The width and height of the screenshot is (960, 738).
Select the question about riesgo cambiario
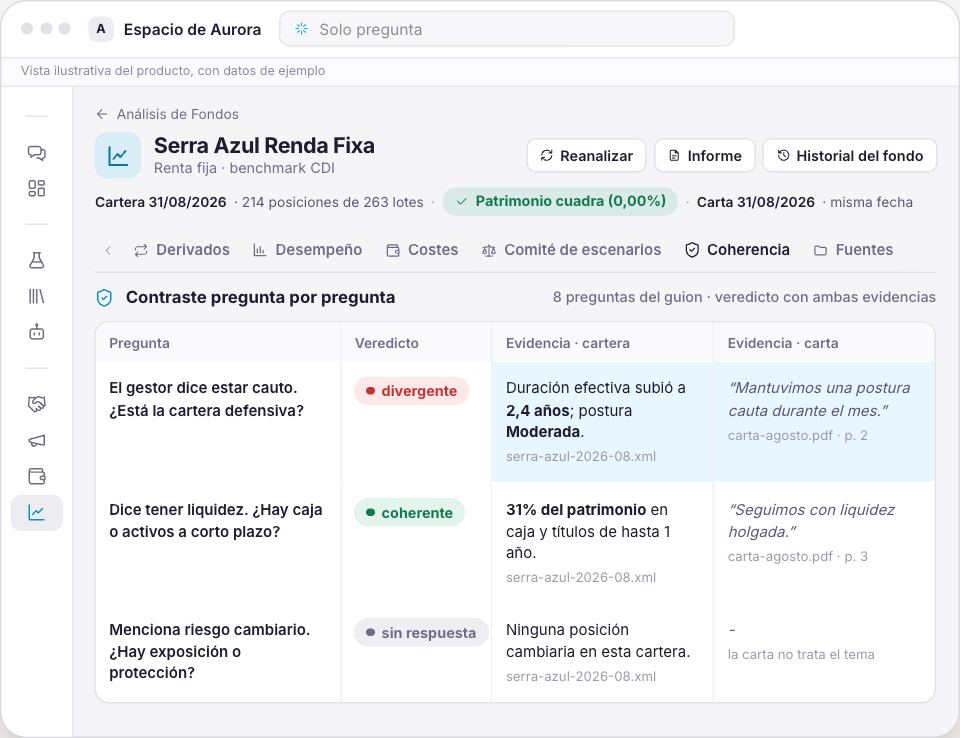coord(209,651)
